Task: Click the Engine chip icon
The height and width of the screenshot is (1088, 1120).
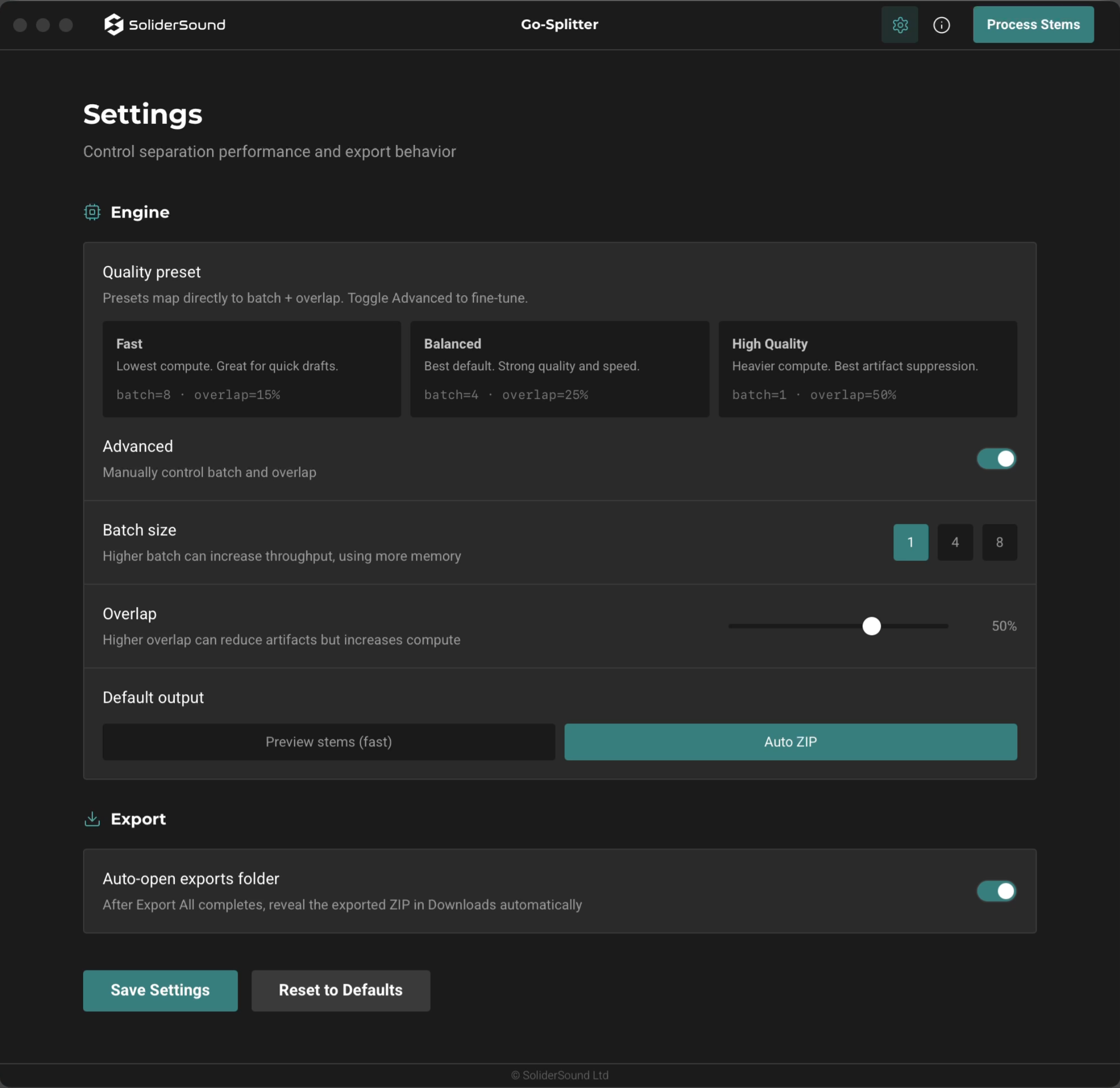Action: 92,212
